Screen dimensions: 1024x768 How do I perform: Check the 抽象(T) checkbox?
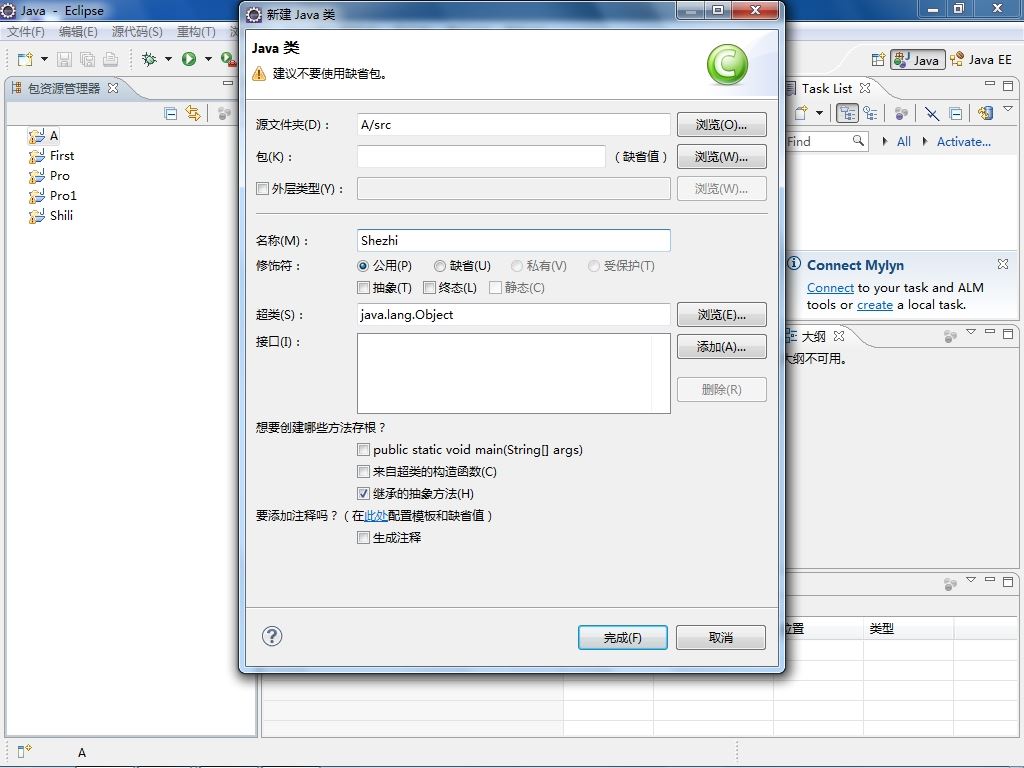pyautogui.click(x=364, y=287)
